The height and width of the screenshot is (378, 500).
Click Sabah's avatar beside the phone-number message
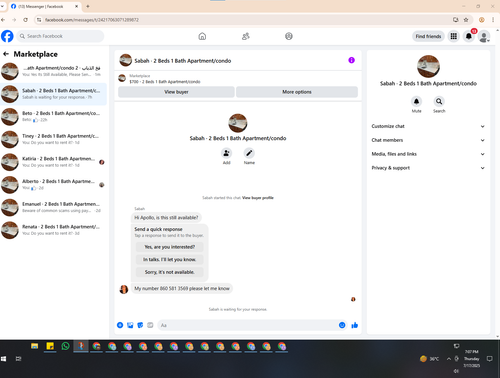click(124, 289)
